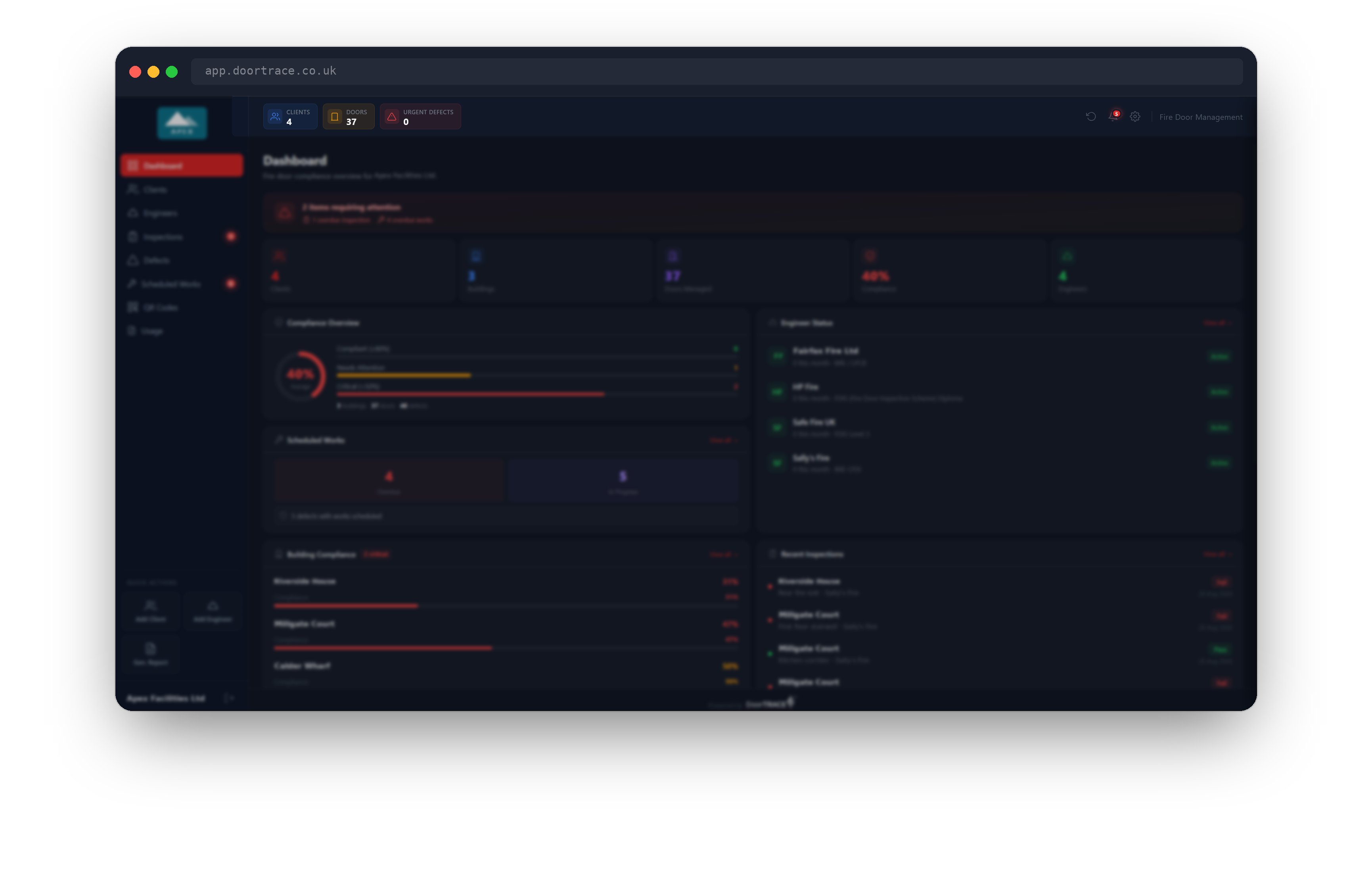
Task: Click the browser address bar
Action: (x=717, y=71)
